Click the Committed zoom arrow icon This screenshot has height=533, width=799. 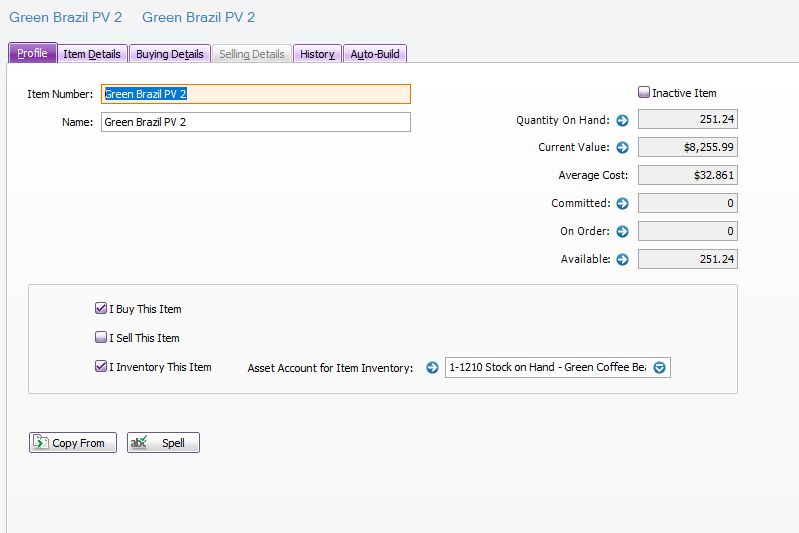pyautogui.click(x=621, y=204)
